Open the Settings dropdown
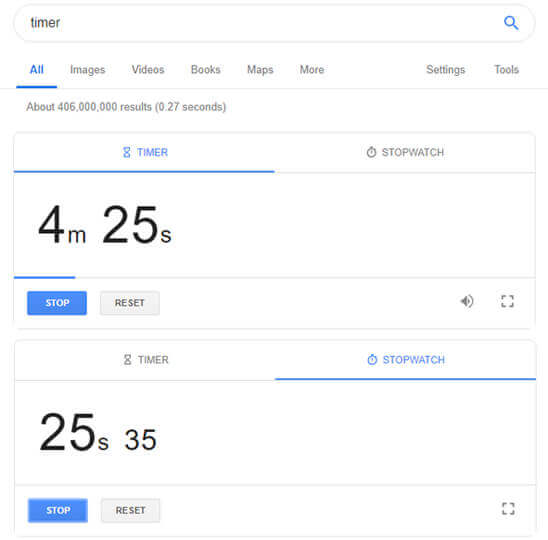 click(x=446, y=70)
